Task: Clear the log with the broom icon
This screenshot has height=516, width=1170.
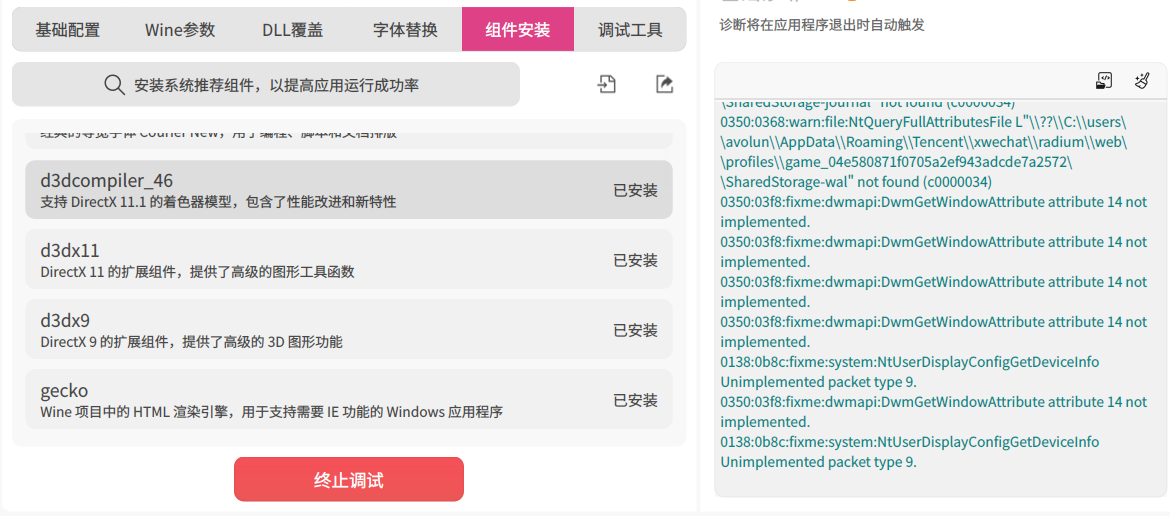Action: 1142,81
